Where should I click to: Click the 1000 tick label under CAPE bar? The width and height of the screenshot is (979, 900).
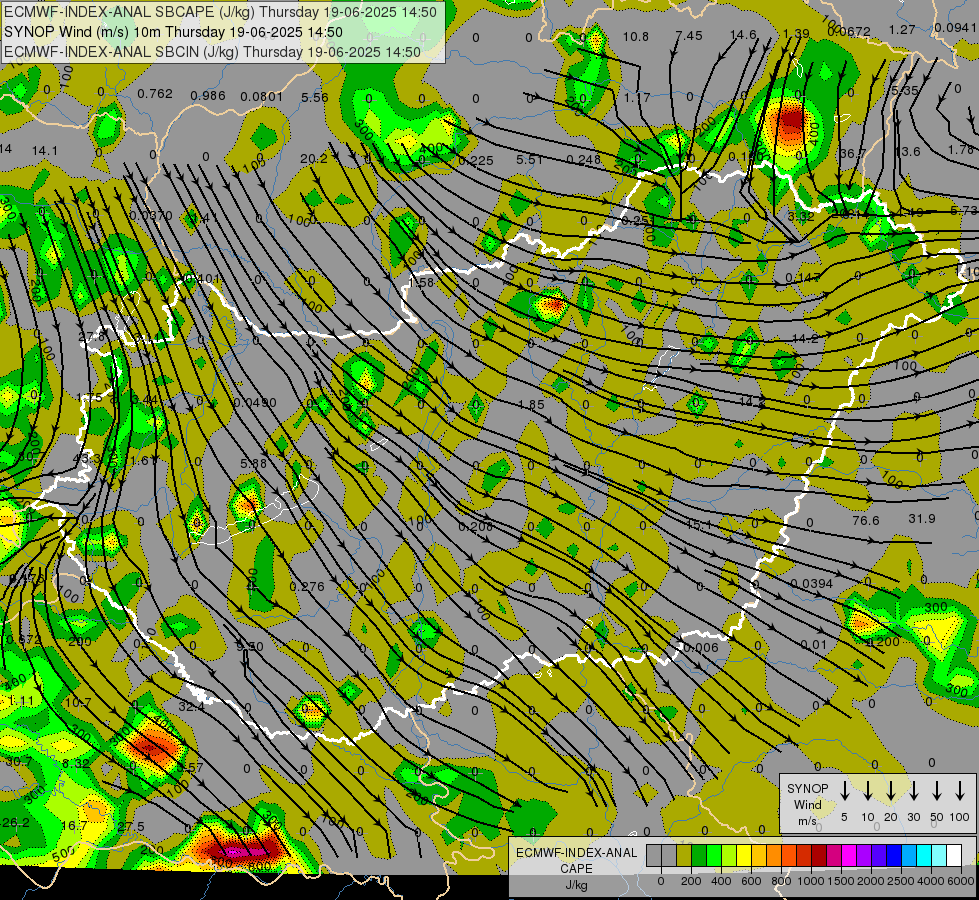(x=811, y=881)
